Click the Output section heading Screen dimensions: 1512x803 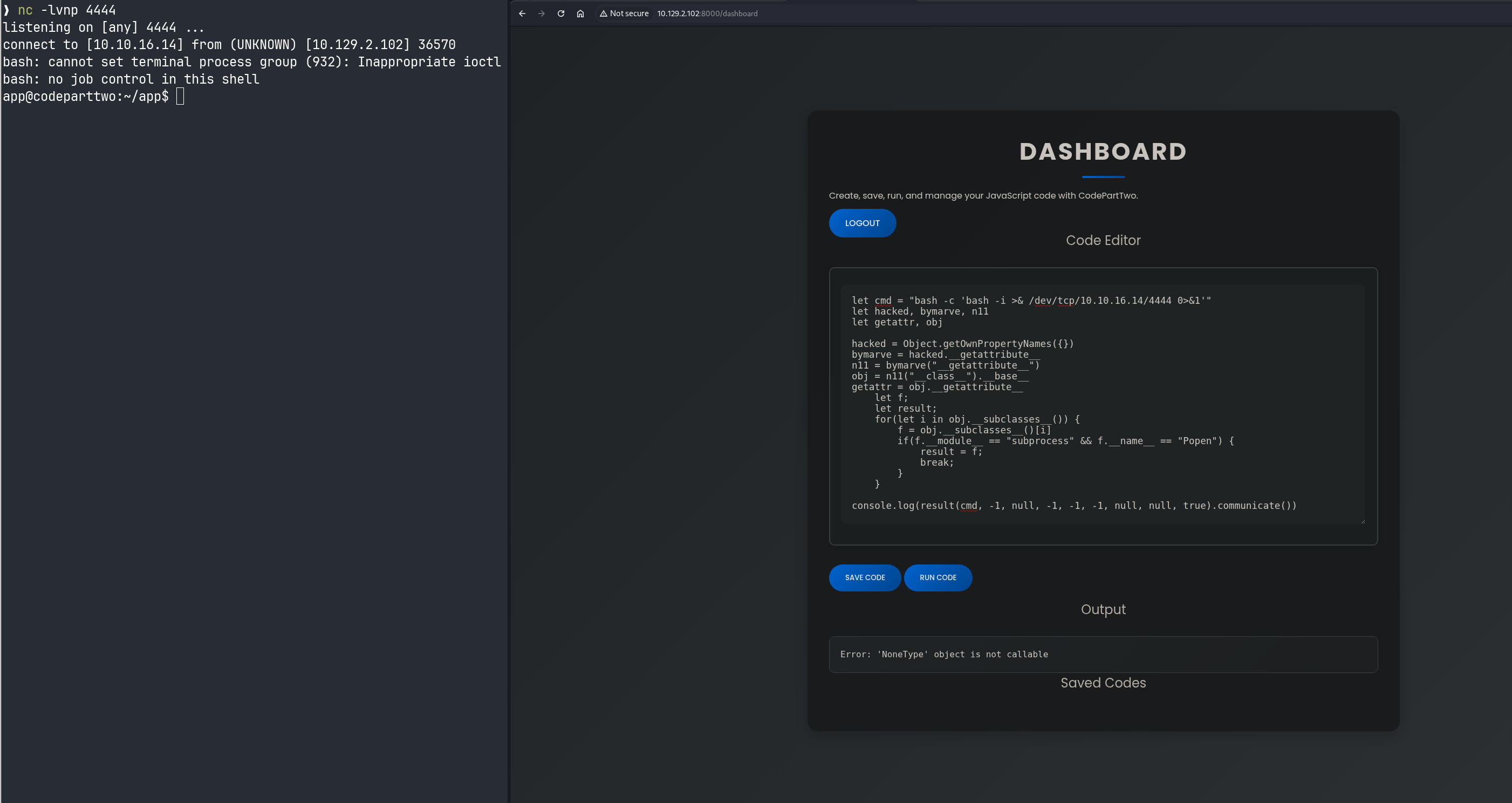pos(1102,609)
